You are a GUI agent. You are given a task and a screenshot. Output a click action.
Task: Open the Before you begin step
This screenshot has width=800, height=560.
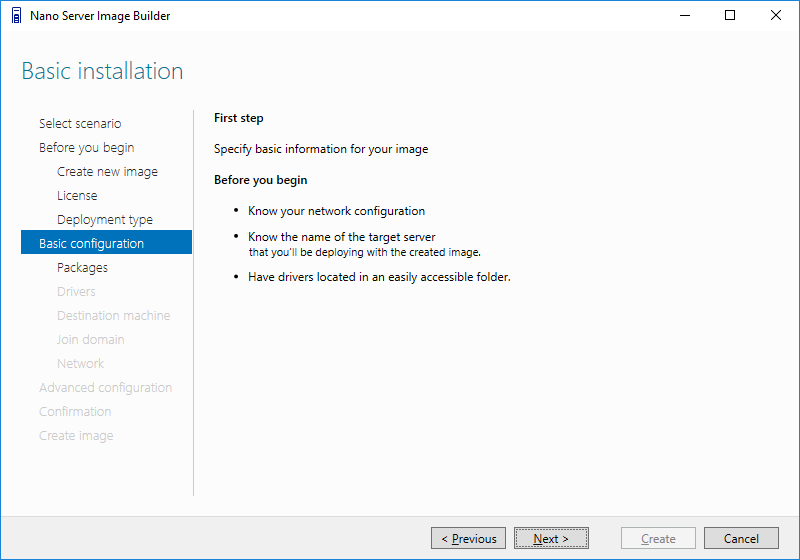(x=86, y=147)
